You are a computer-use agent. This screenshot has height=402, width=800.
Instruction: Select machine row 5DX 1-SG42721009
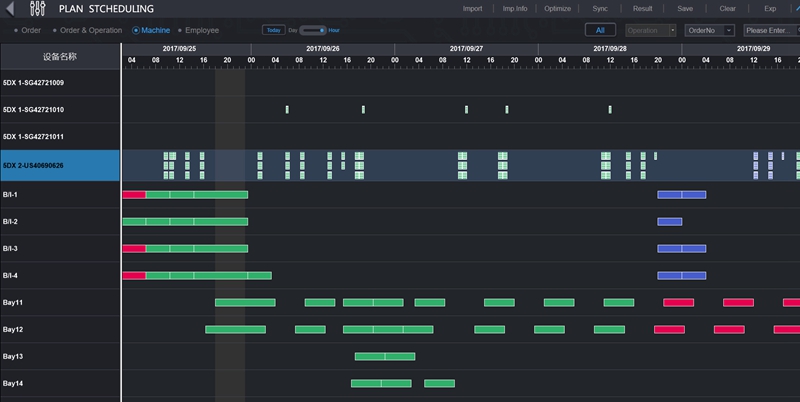pos(60,83)
